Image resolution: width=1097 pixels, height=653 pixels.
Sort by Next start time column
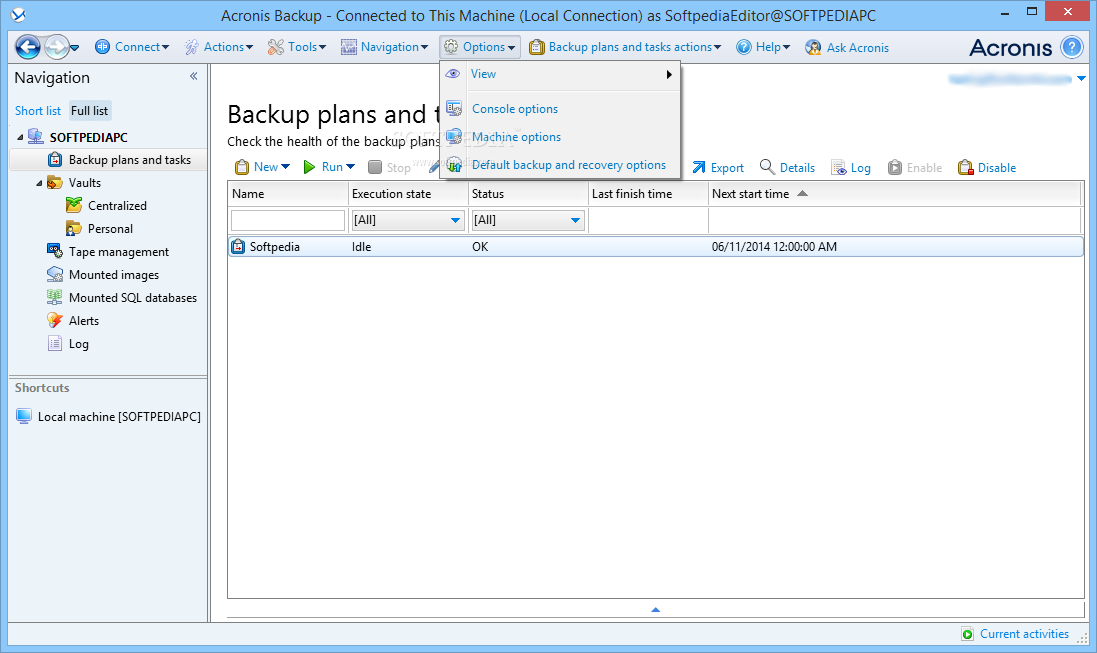[895, 194]
